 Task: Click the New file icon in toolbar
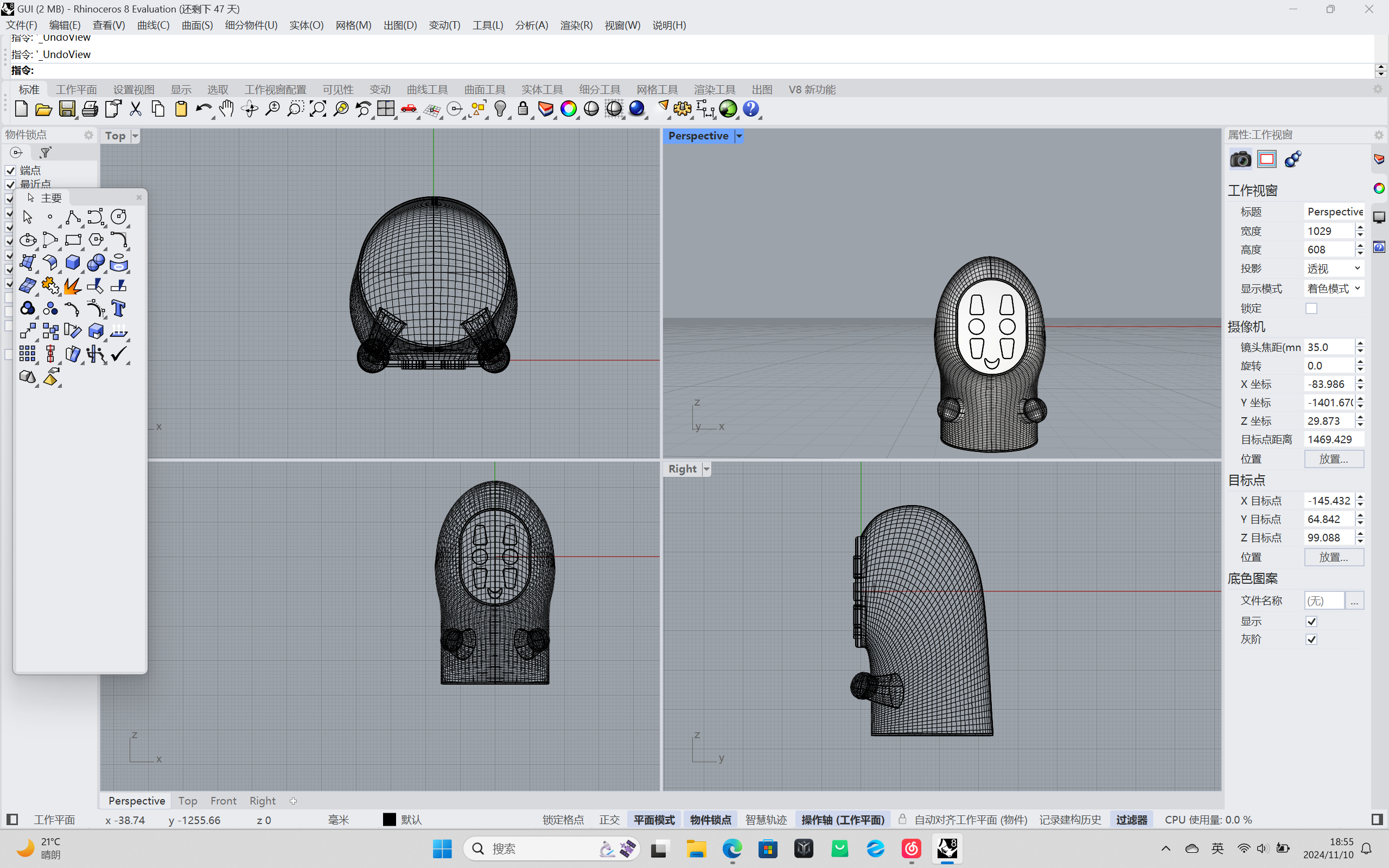coord(21,108)
